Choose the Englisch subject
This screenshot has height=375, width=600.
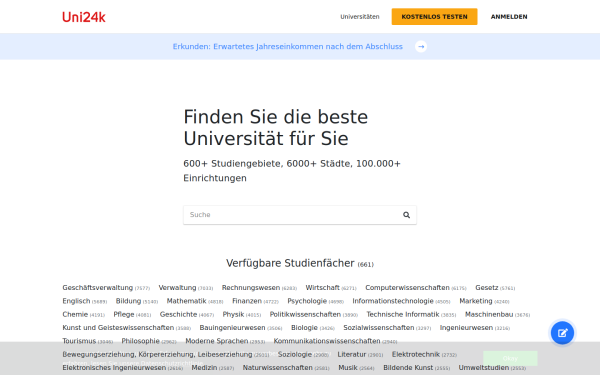[x=76, y=301]
